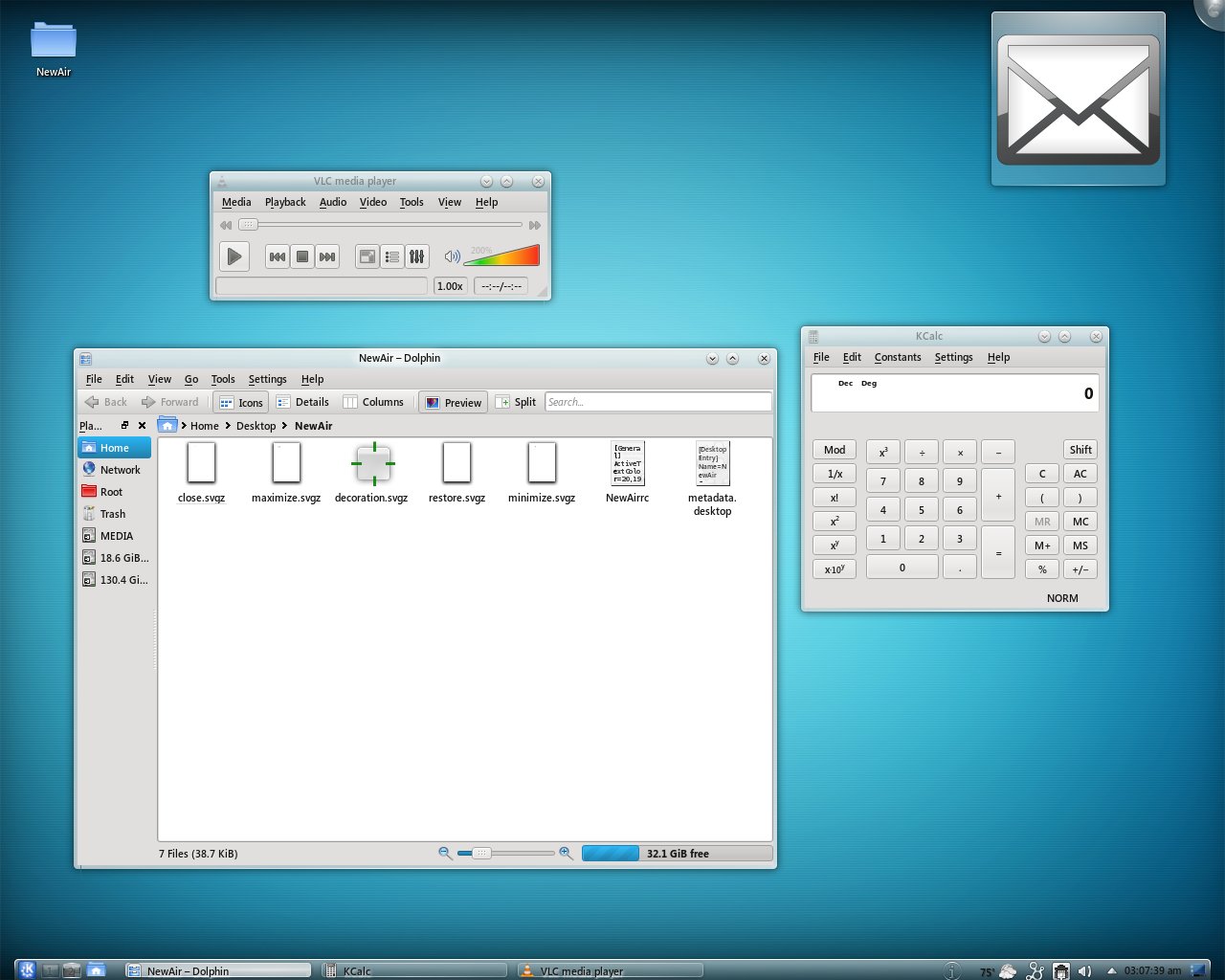Image resolution: width=1225 pixels, height=980 pixels.
Task: Open Dolphin's Go menu
Action: (191, 379)
